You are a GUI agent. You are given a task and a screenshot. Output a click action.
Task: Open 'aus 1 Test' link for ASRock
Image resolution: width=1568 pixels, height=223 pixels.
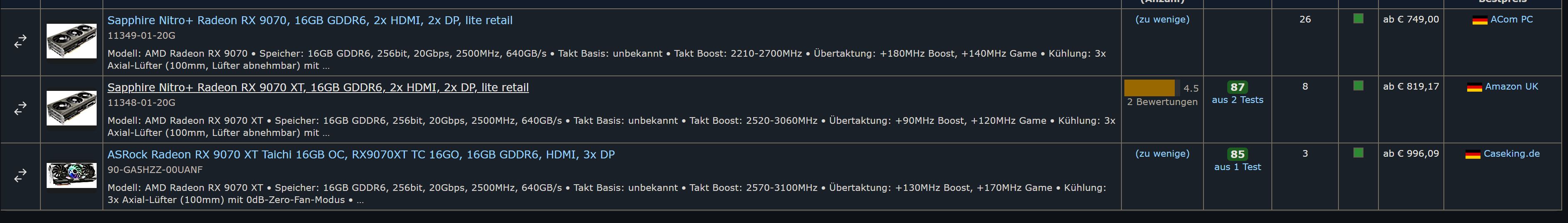pos(1238,167)
